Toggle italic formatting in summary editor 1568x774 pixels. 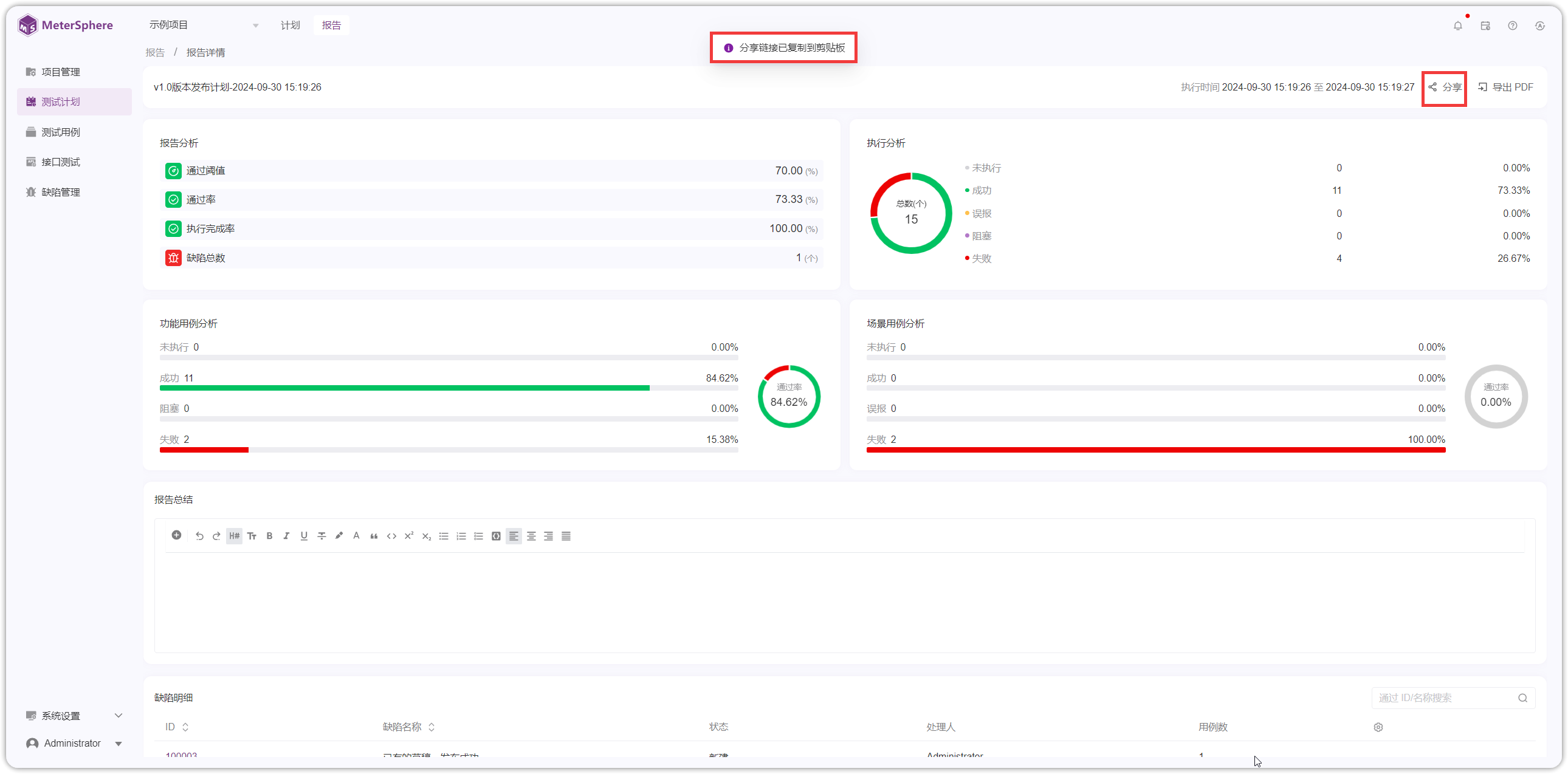coord(286,536)
